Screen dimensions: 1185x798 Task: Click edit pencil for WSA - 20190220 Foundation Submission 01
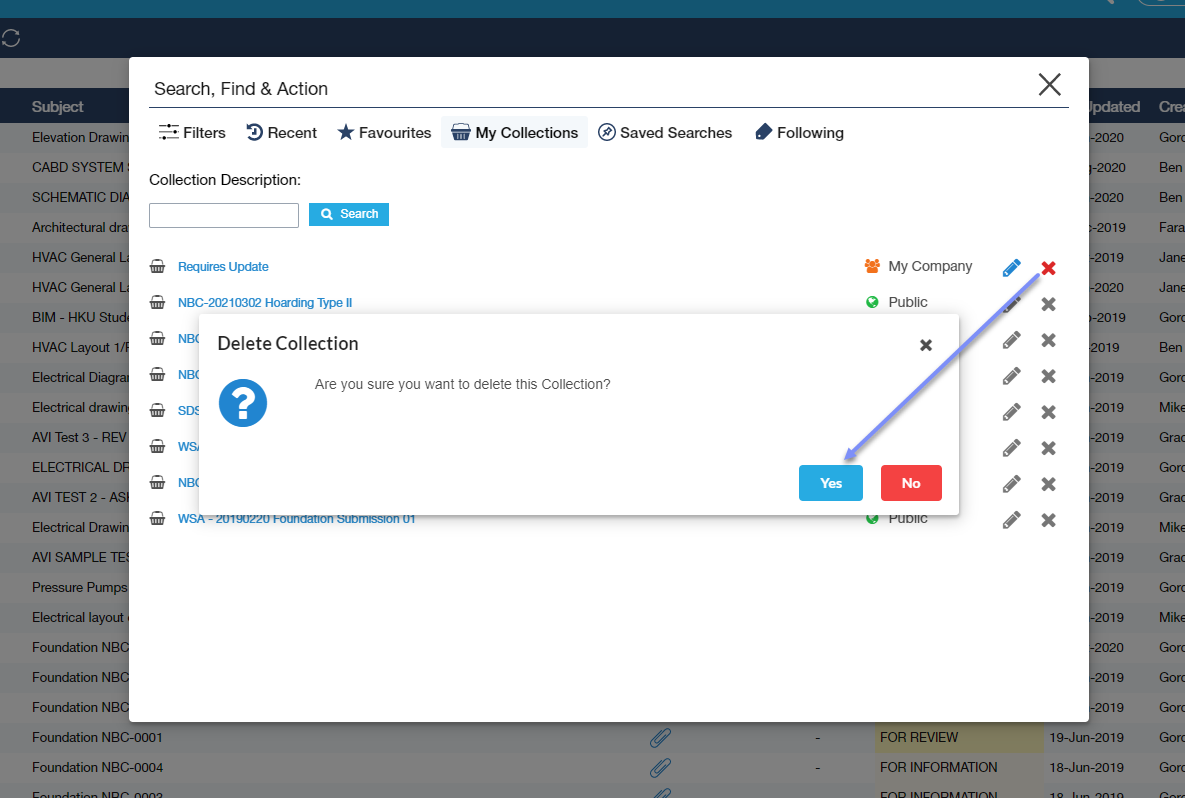click(x=1011, y=520)
